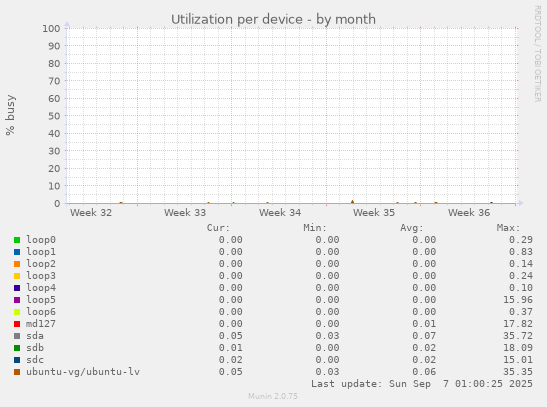Screen dimensions: 547x407
Task: Click the loop0 green legend swatch
Action: pos(17,240)
